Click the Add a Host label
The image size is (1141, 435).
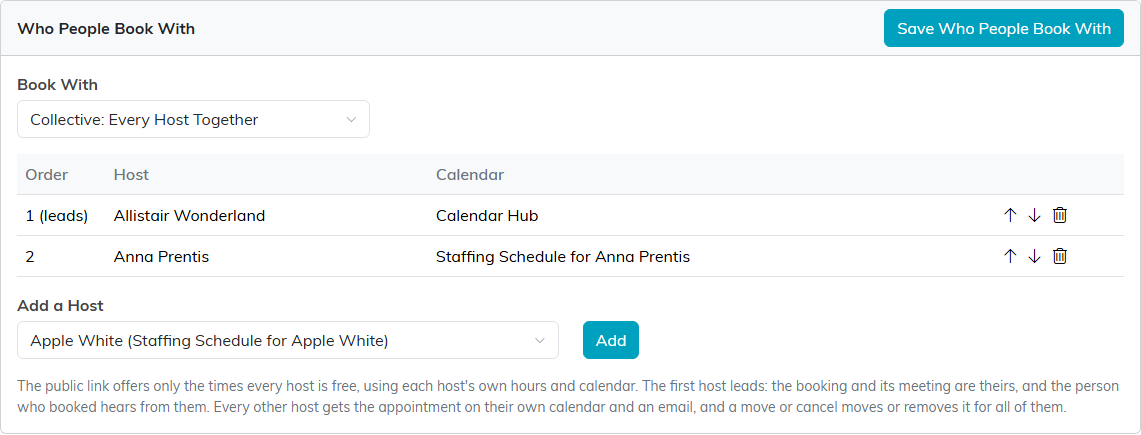pos(60,306)
